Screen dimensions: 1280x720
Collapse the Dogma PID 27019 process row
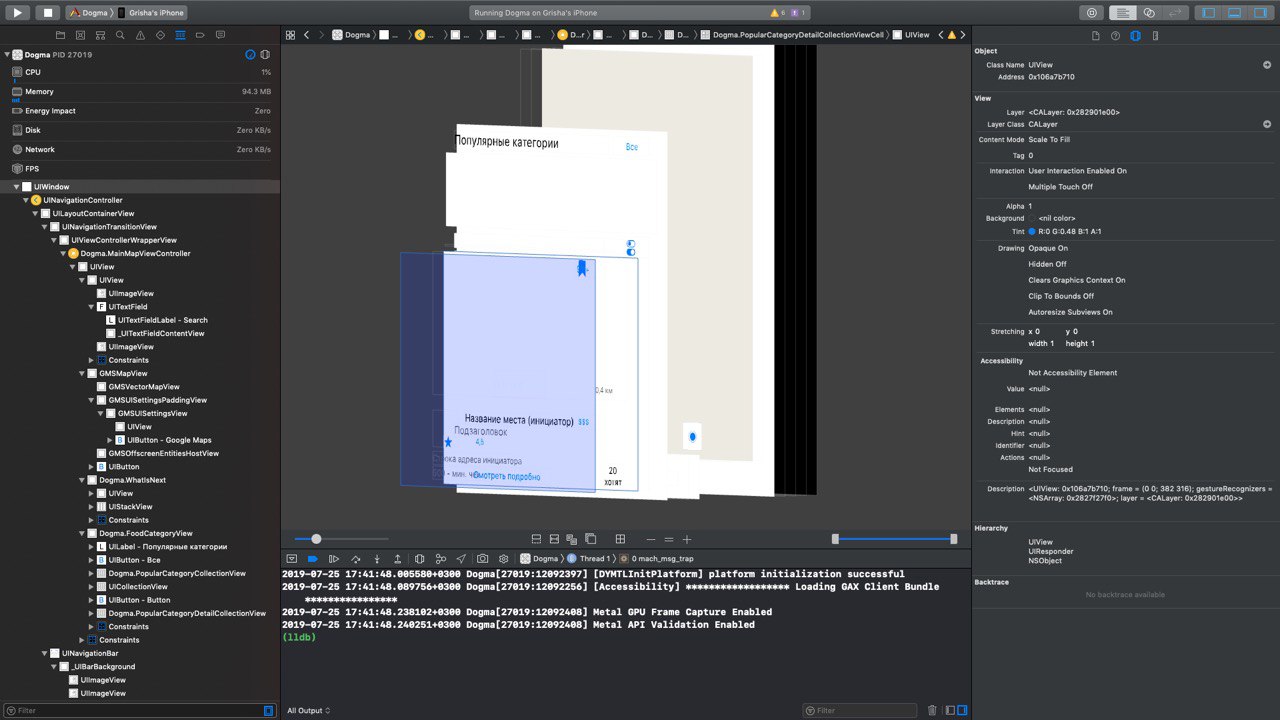(x=7, y=54)
